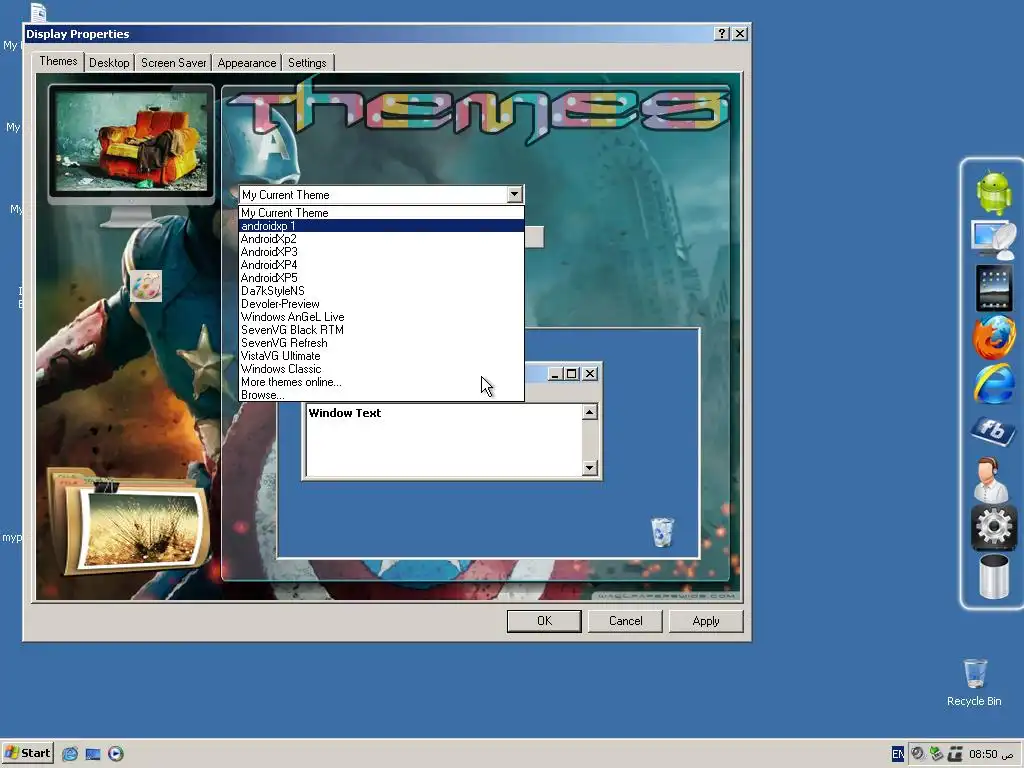This screenshot has height=768, width=1024.
Task: Choose Da7kStyleNS theme from the list
Action: [381, 291]
